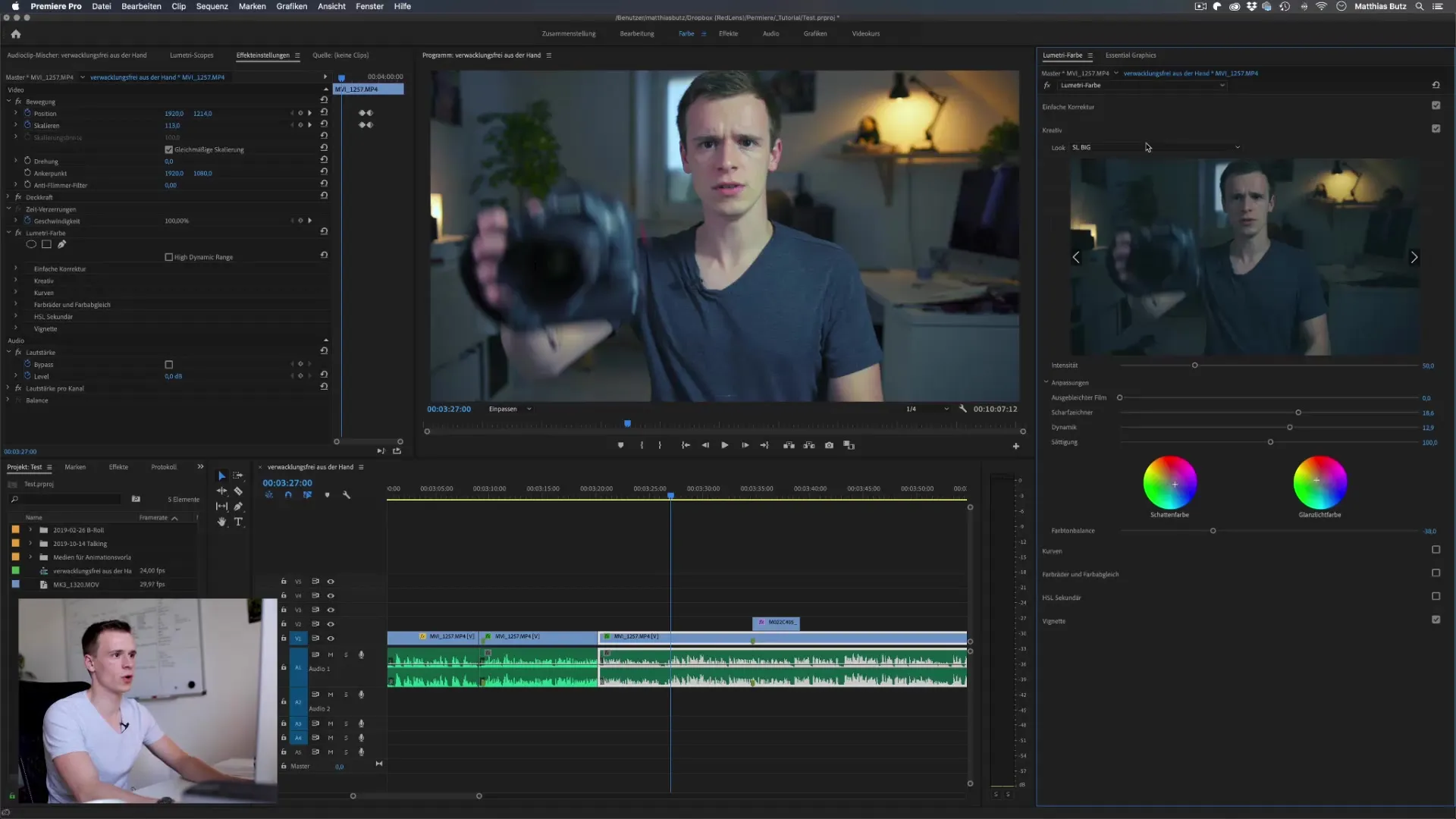Screen dimensions: 1456x819
Task: Select the Type tool
Action: click(238, 522)
